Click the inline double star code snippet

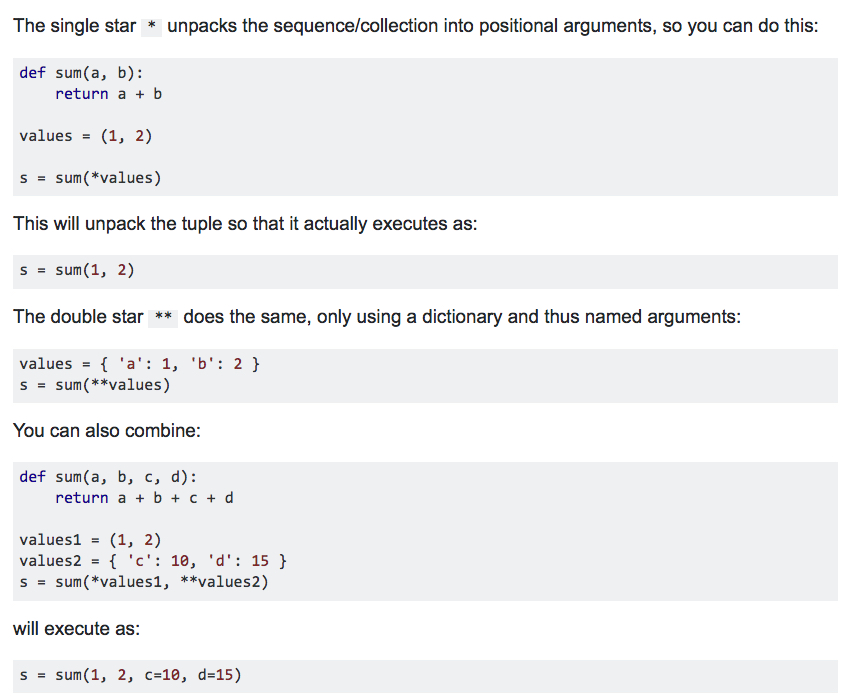pos(163,317)
